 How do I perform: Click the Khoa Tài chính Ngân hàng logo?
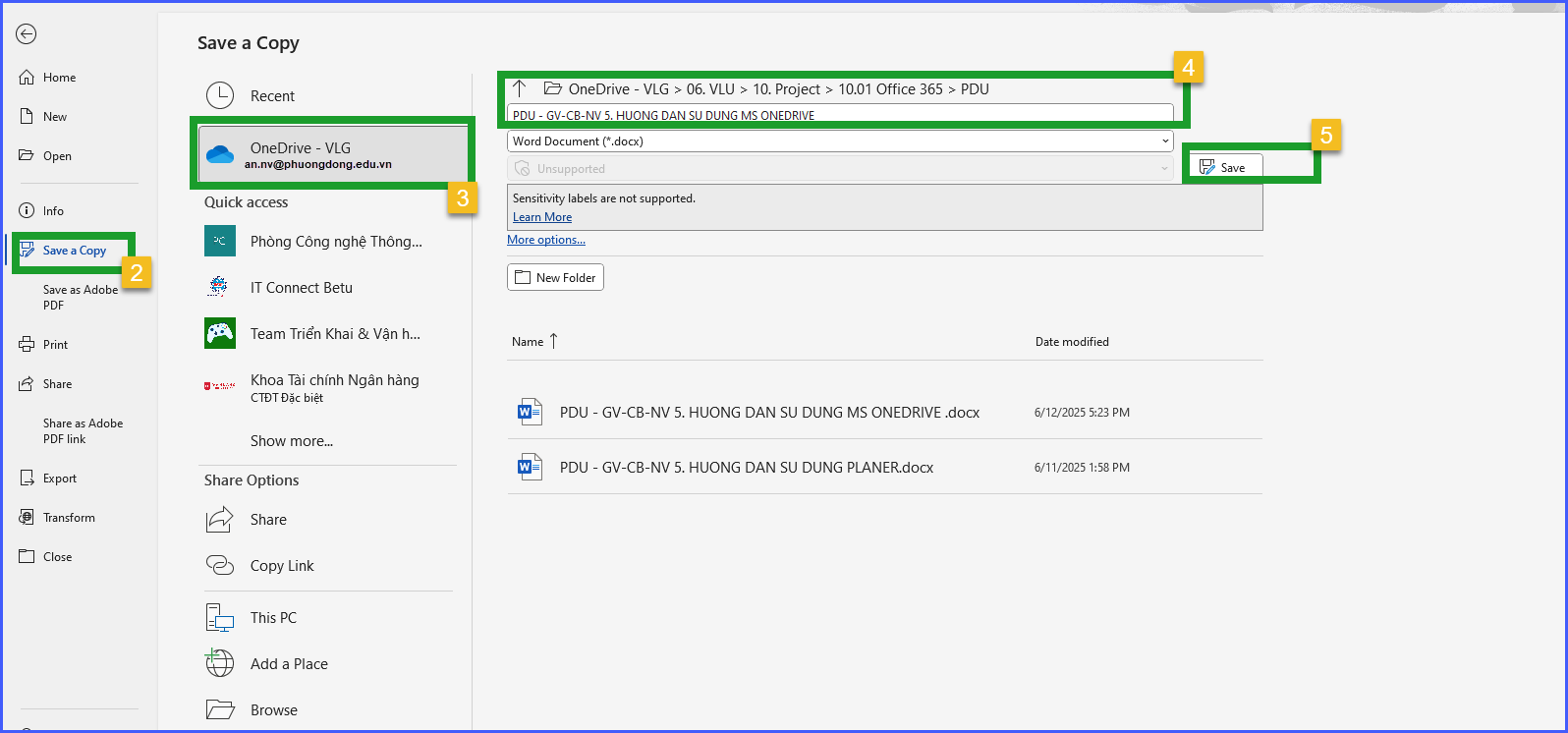tap(219, 386)
